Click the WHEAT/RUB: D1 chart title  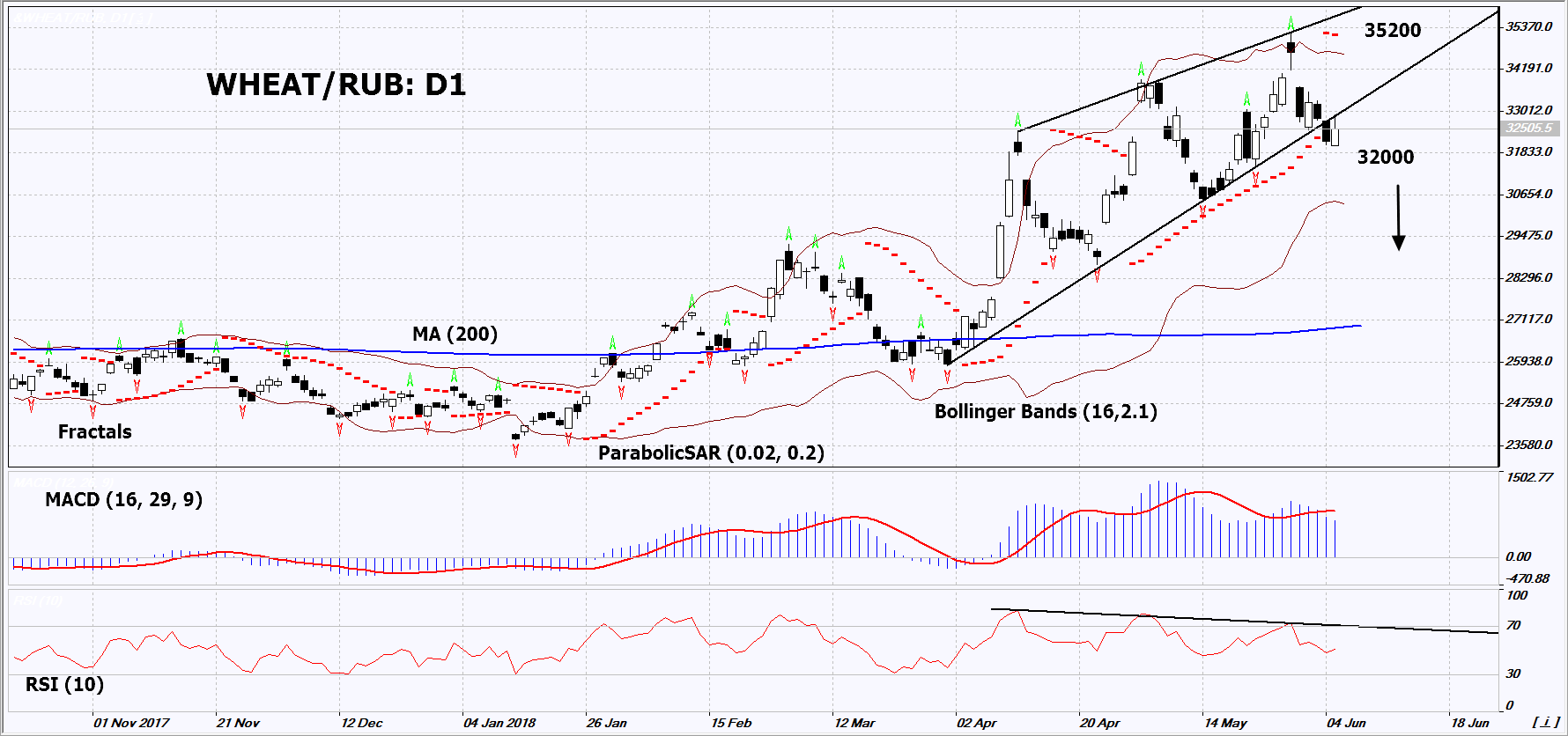tap(336, 85)
